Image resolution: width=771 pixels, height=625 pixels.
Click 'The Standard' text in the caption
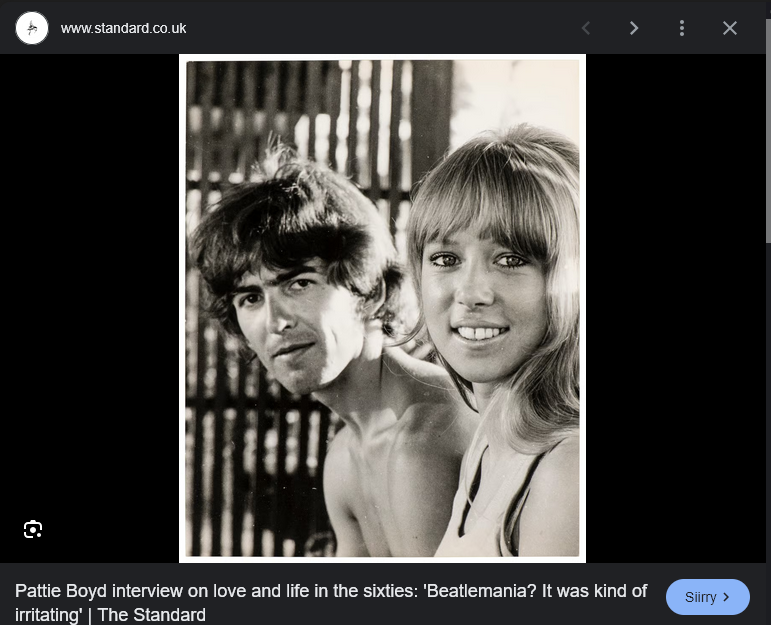coord(151,615)
